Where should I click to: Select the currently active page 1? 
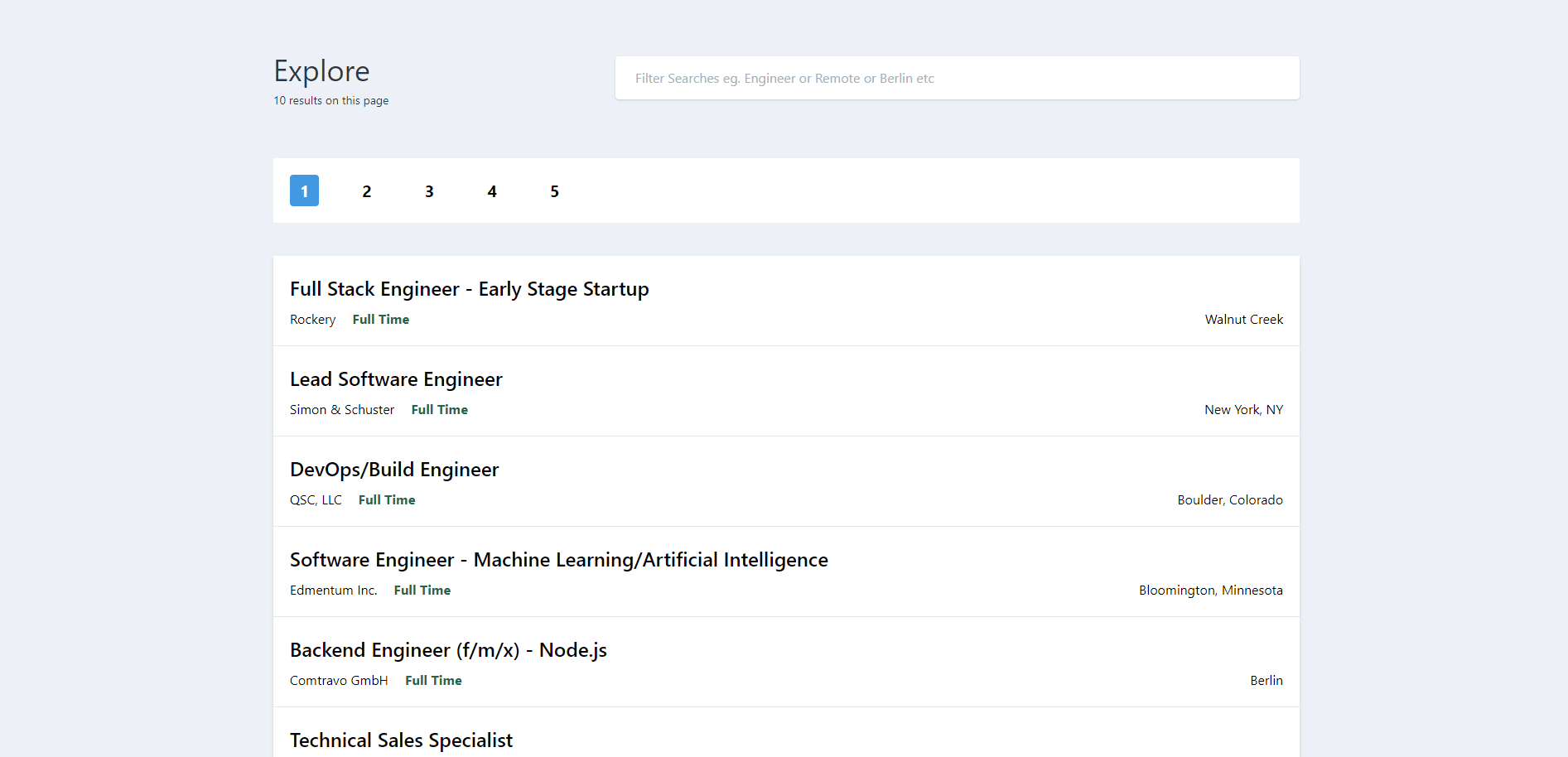click(x=304, y=190)
